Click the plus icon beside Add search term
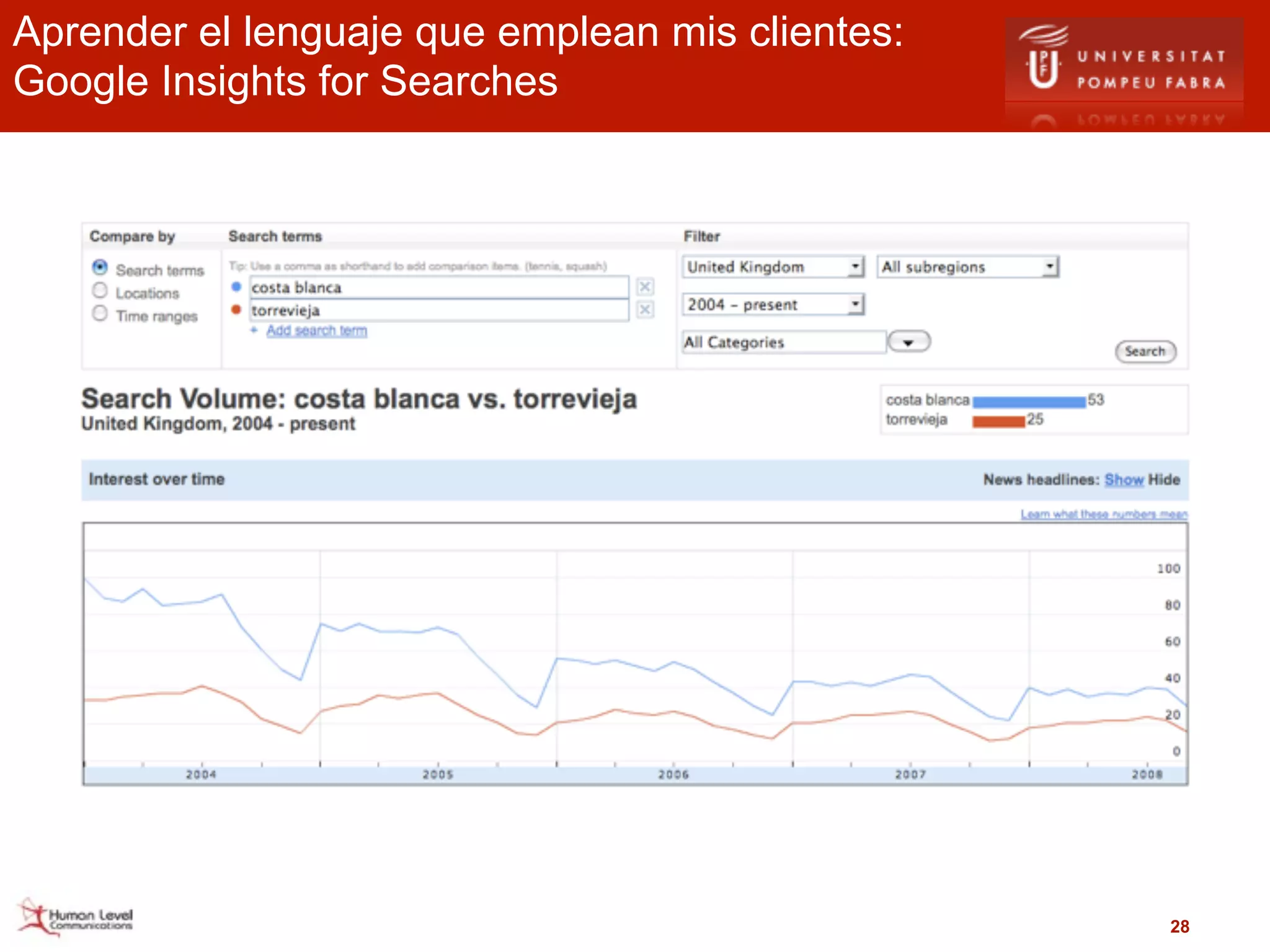Screen dimensions: 1270x952 254,330
